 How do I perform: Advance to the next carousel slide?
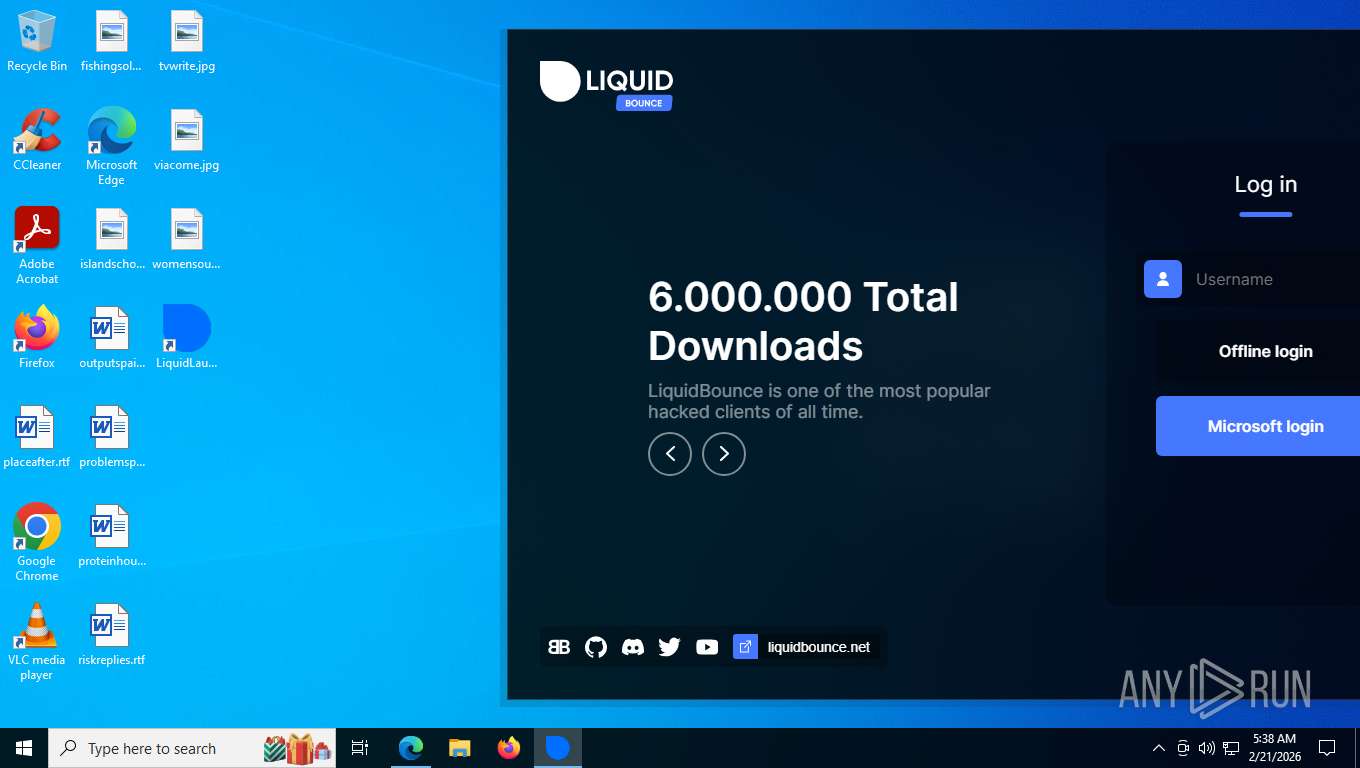pyautogui.click(x=724, y=454)
